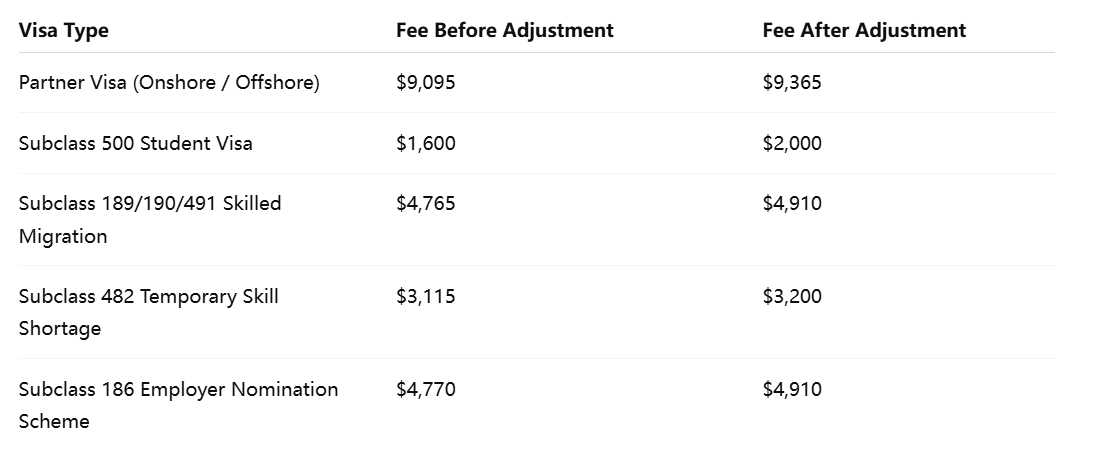Screen dimensions: 1094x464
Task: Click the $1,600 fee value
Action: 426,143
